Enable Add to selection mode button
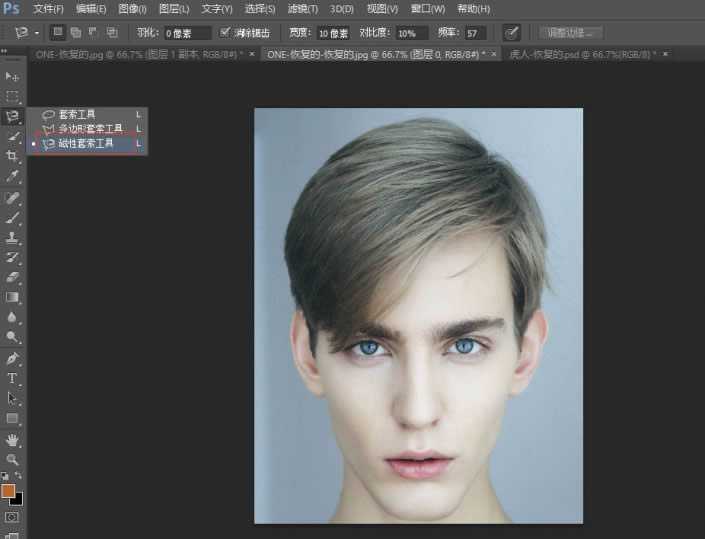705x539 pixels. (76, 33)
